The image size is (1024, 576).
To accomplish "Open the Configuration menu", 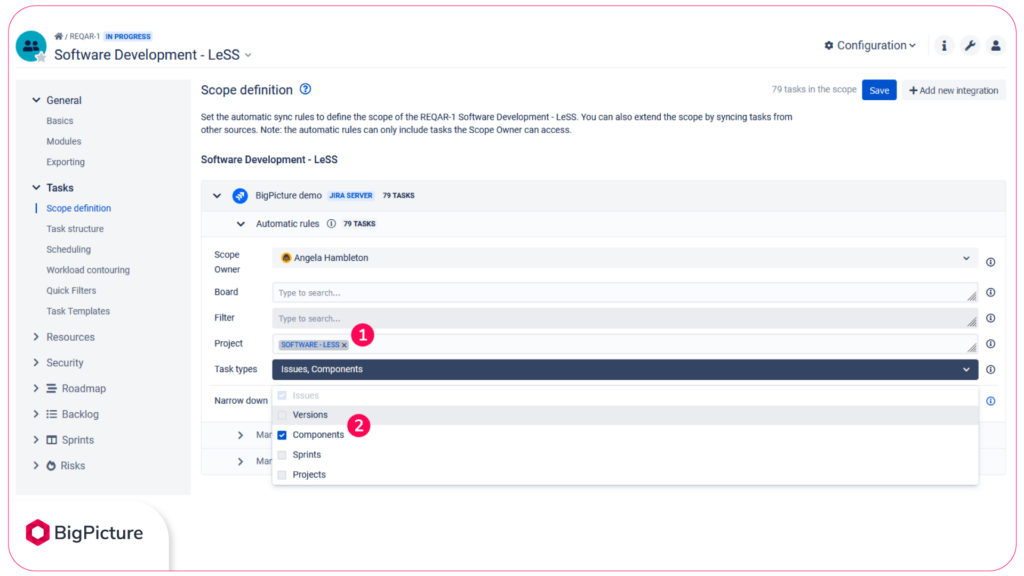I will click(868, 45).
